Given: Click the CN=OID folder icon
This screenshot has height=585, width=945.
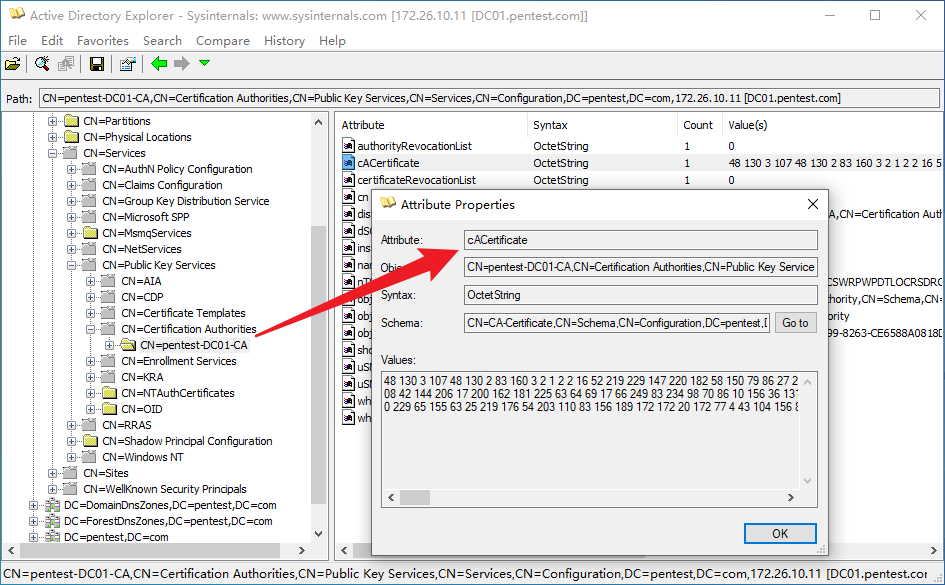Looking at the screenshot, I should coord(109,409).
